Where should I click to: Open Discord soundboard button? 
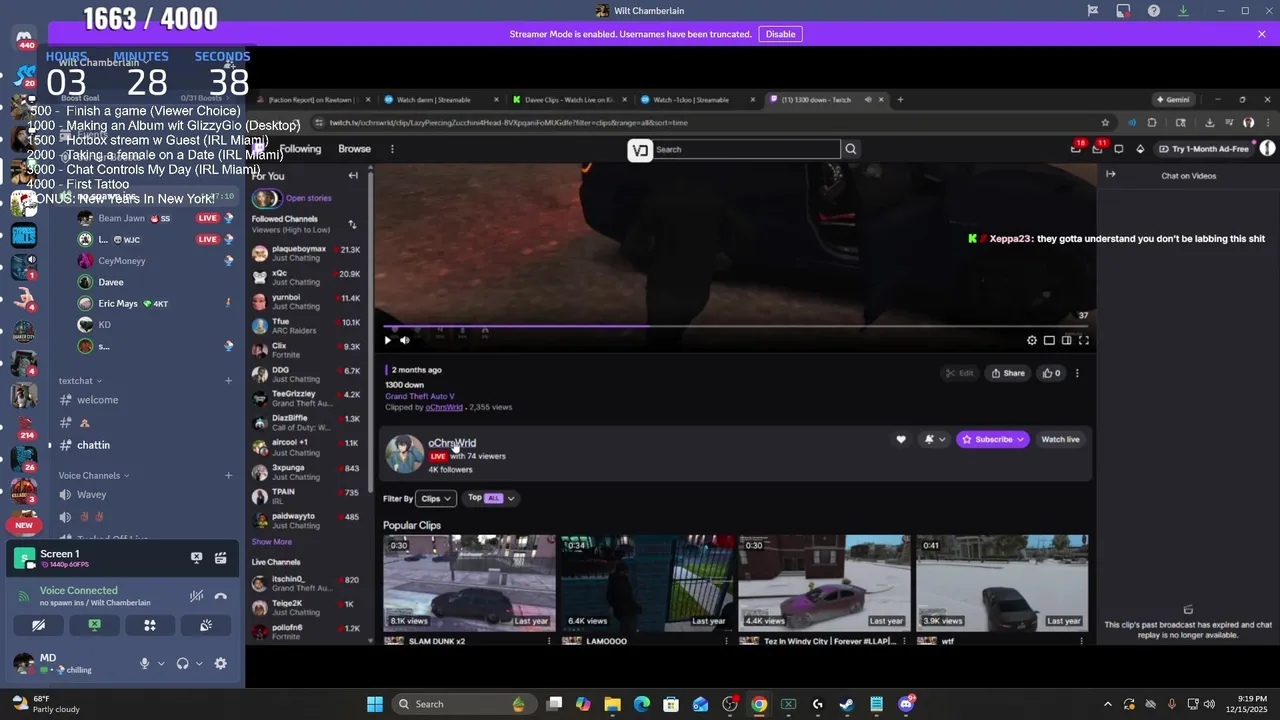(206, 625)
